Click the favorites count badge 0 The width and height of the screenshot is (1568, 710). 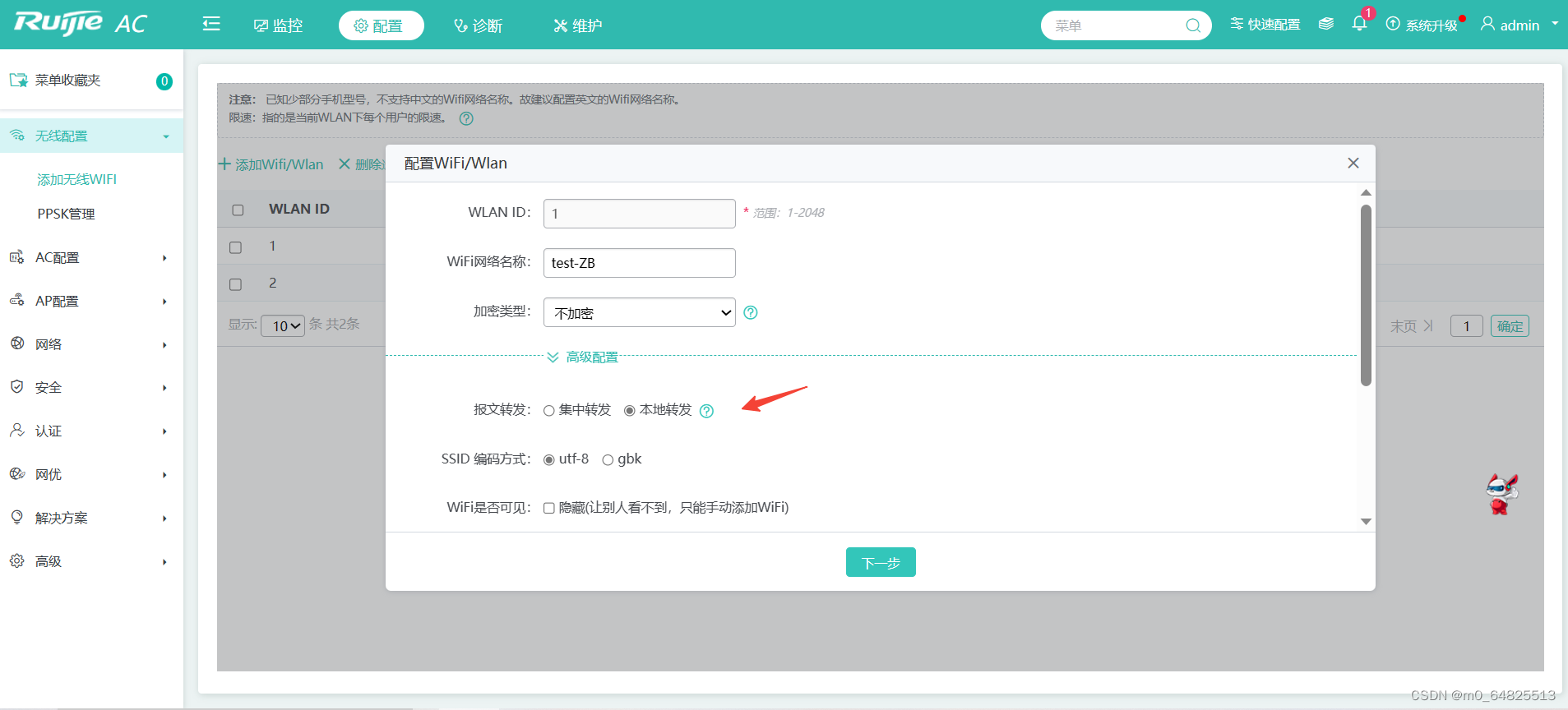pyautogui.click(x=164, y=81)
